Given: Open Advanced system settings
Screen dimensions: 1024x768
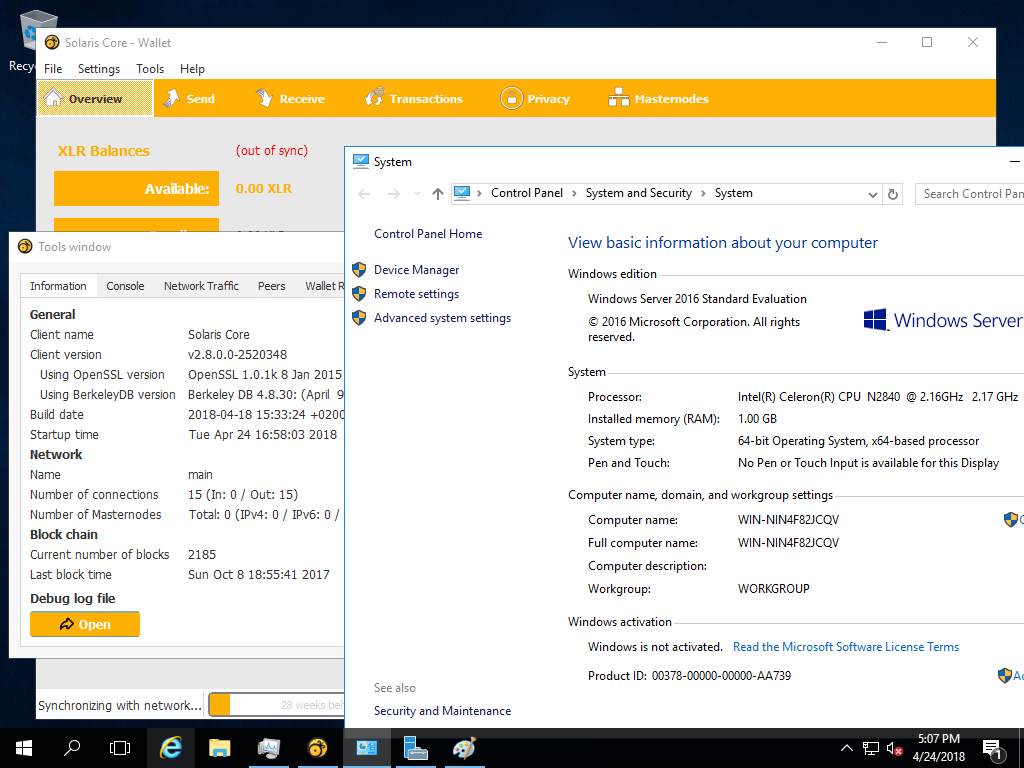Looking at the screenshot, I should pyautogui.click(x=442, y=318).
